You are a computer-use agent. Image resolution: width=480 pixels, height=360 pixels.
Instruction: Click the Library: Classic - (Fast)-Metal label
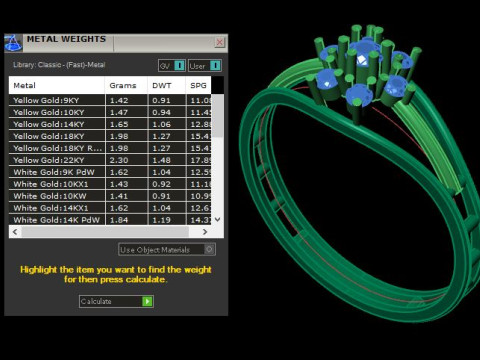pos(59,65)
